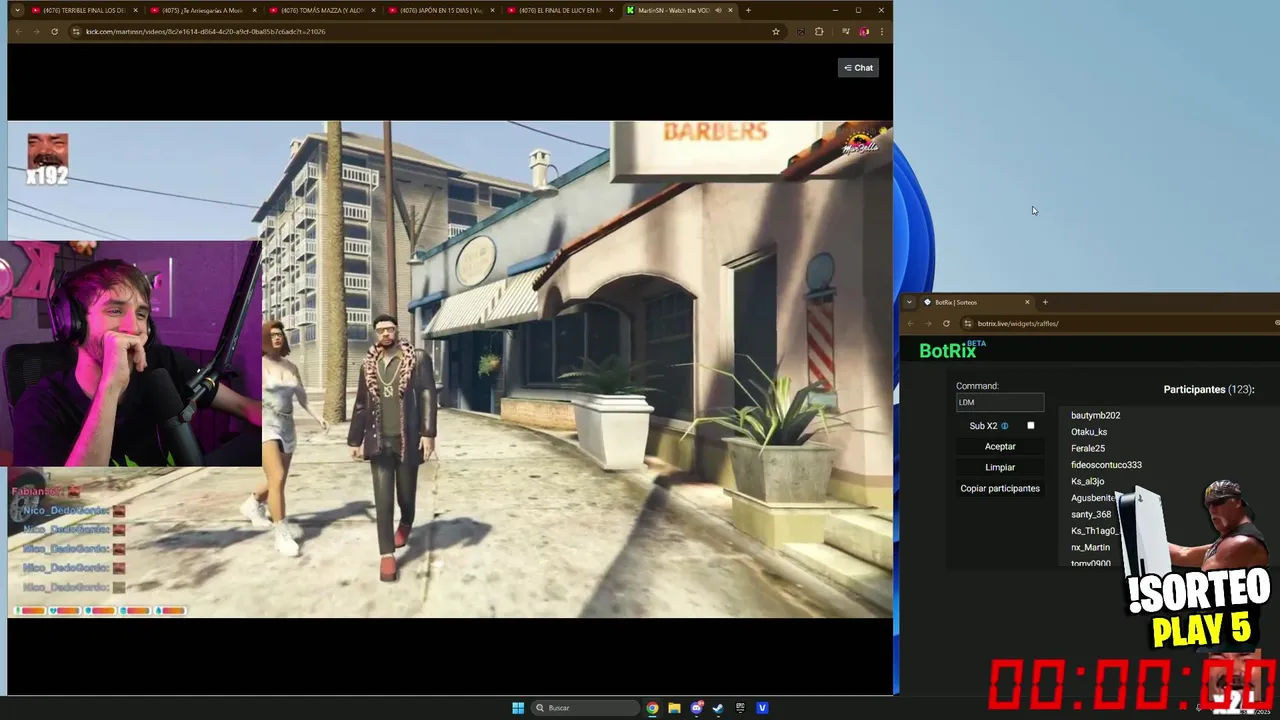Open the Kick address bar URL
The height and width of the screenshot is (720, 1280).
click(x=205, y=32)
